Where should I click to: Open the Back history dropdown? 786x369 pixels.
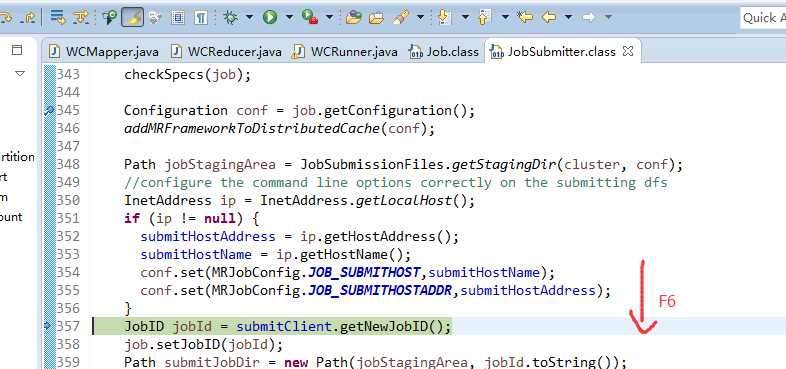(568, 18)
